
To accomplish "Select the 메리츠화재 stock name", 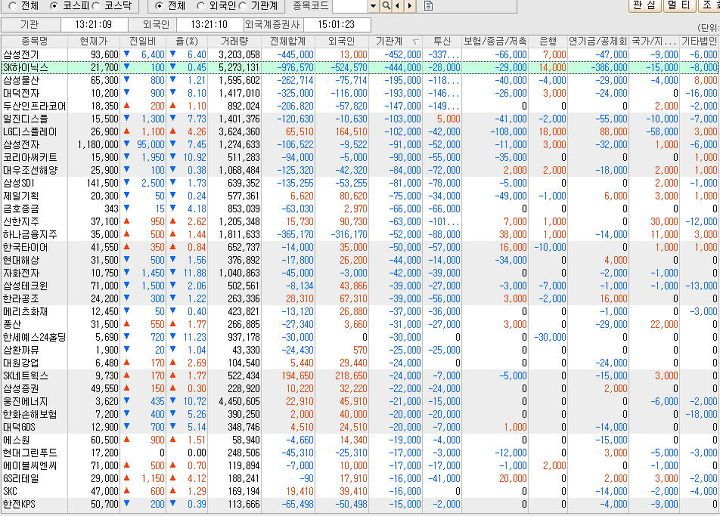I will click(x=25, y=312).
